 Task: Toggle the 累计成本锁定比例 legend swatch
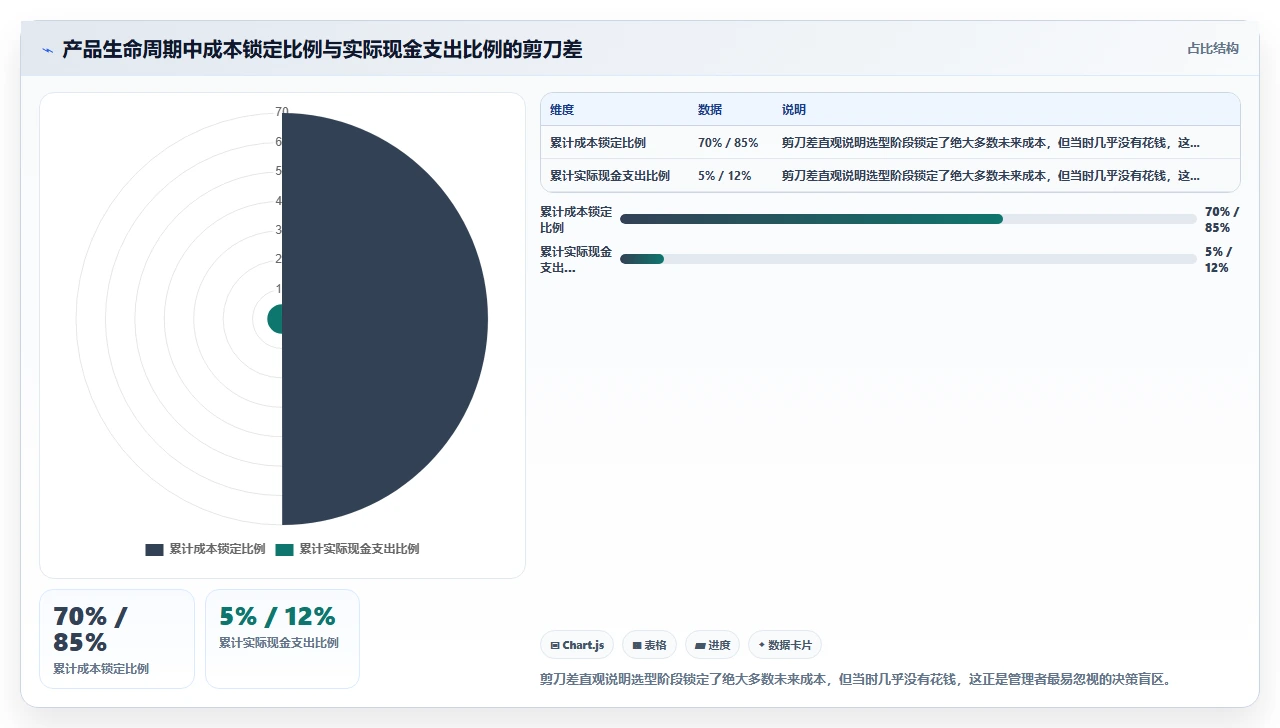click(154, 549)
